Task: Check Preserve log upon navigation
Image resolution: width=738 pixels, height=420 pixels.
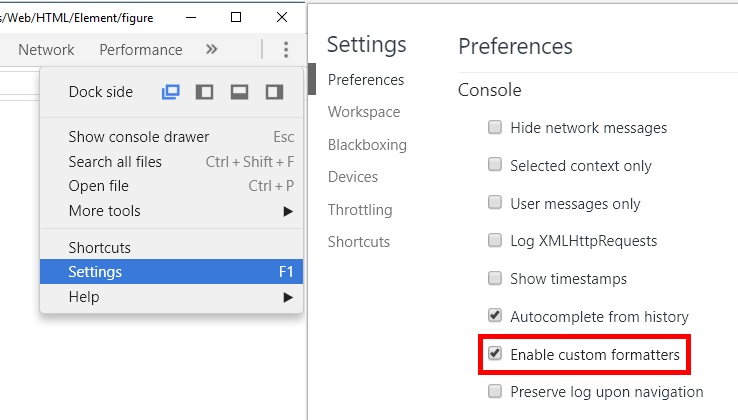Action: tap(494, 392)
